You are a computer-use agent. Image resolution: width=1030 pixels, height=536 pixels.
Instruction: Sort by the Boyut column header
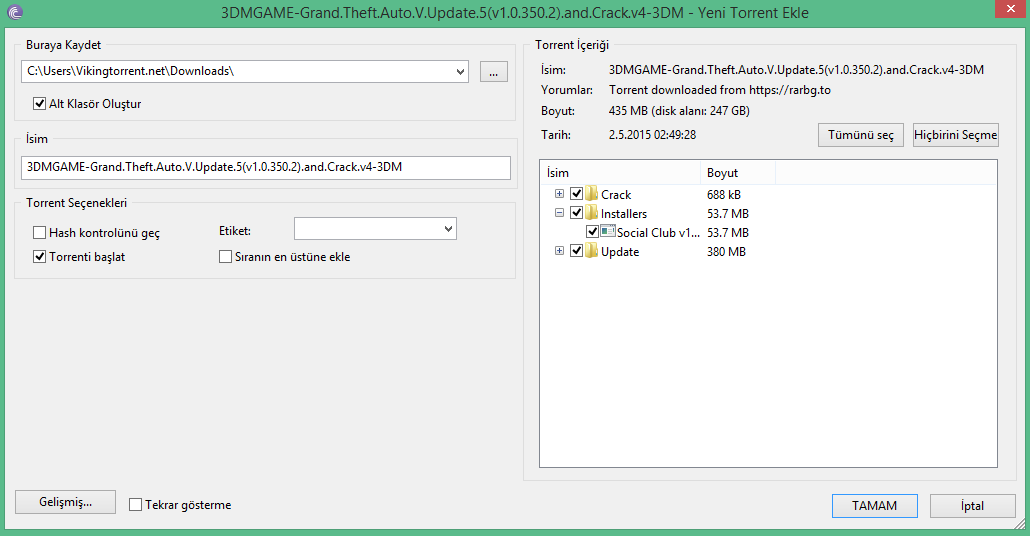coord(738,173)
